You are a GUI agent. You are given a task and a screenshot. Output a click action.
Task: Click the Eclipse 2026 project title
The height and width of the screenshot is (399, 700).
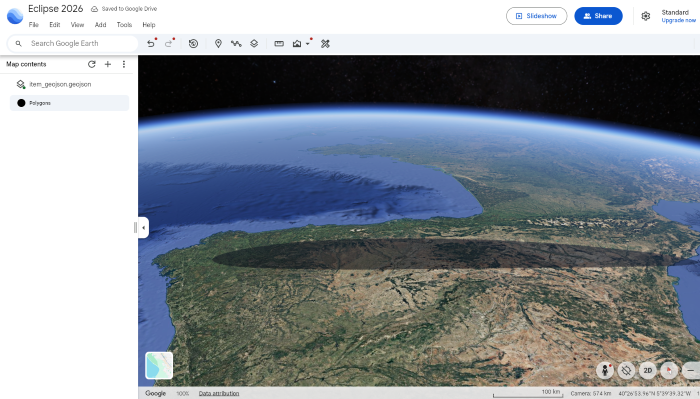point(55,9)
